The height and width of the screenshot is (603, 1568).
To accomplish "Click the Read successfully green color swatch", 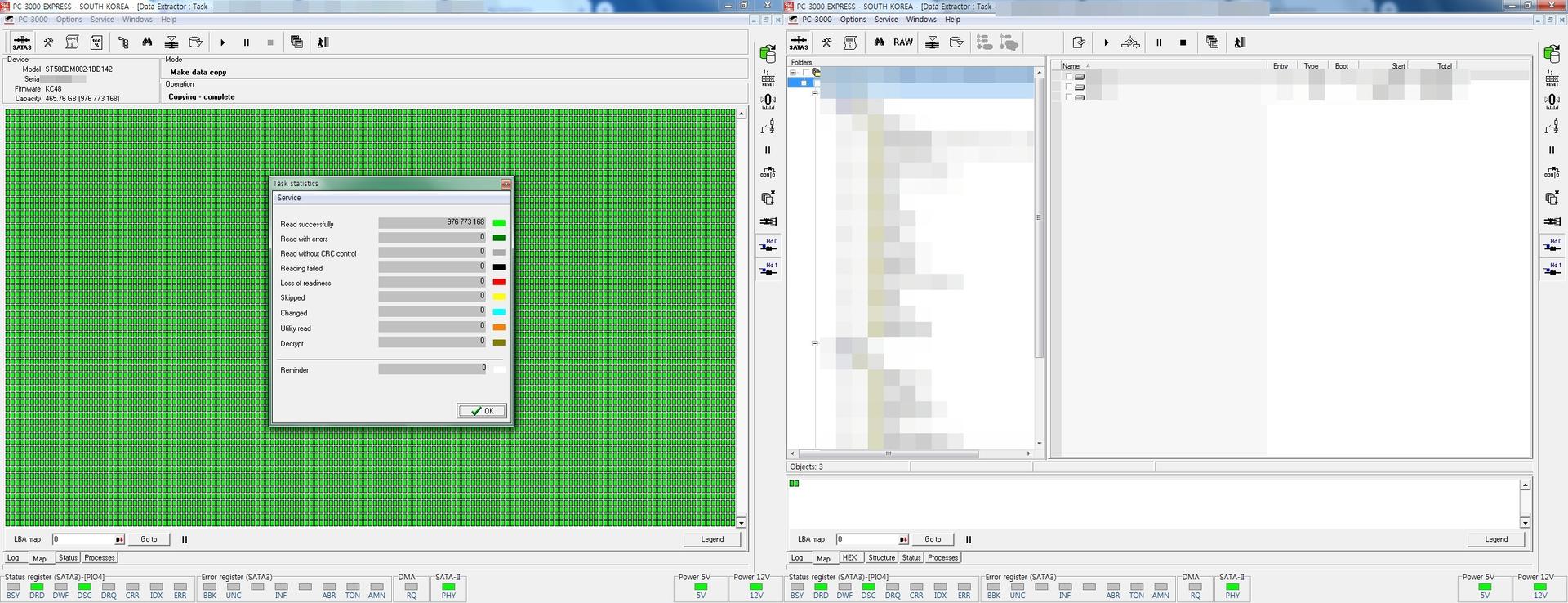I will (x=499, y=223).
